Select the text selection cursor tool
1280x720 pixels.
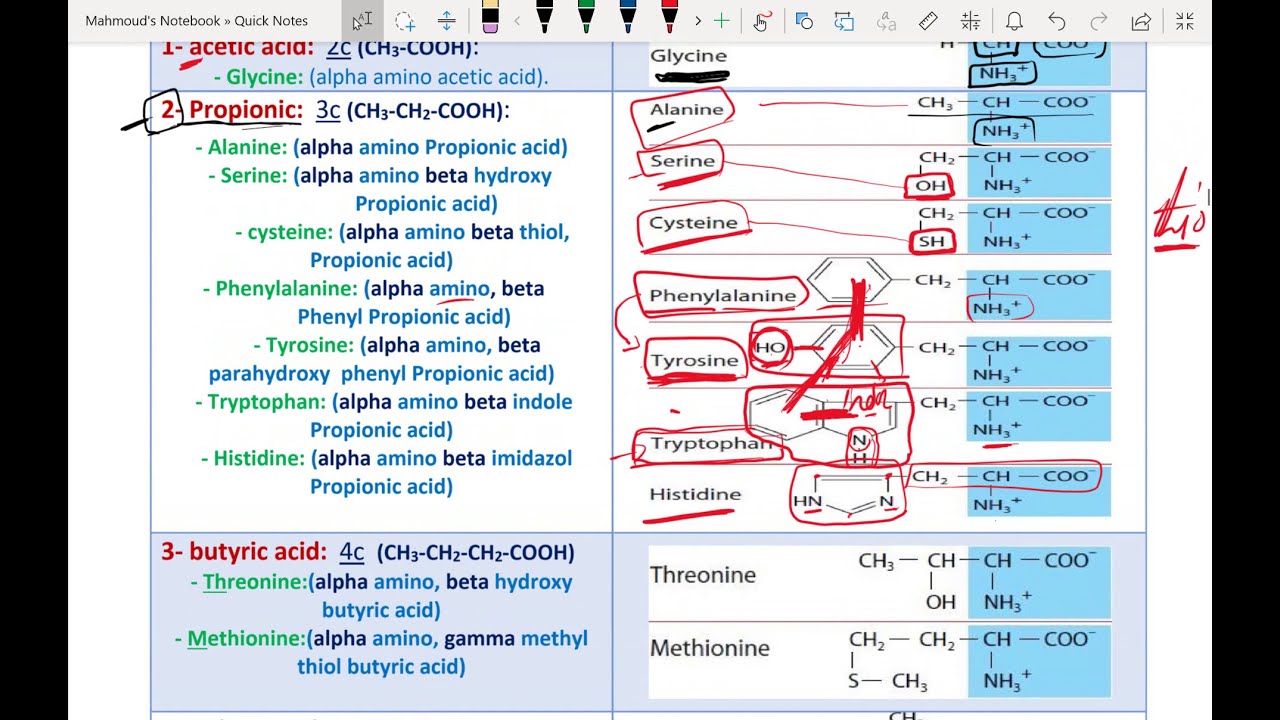click(362, 21)
